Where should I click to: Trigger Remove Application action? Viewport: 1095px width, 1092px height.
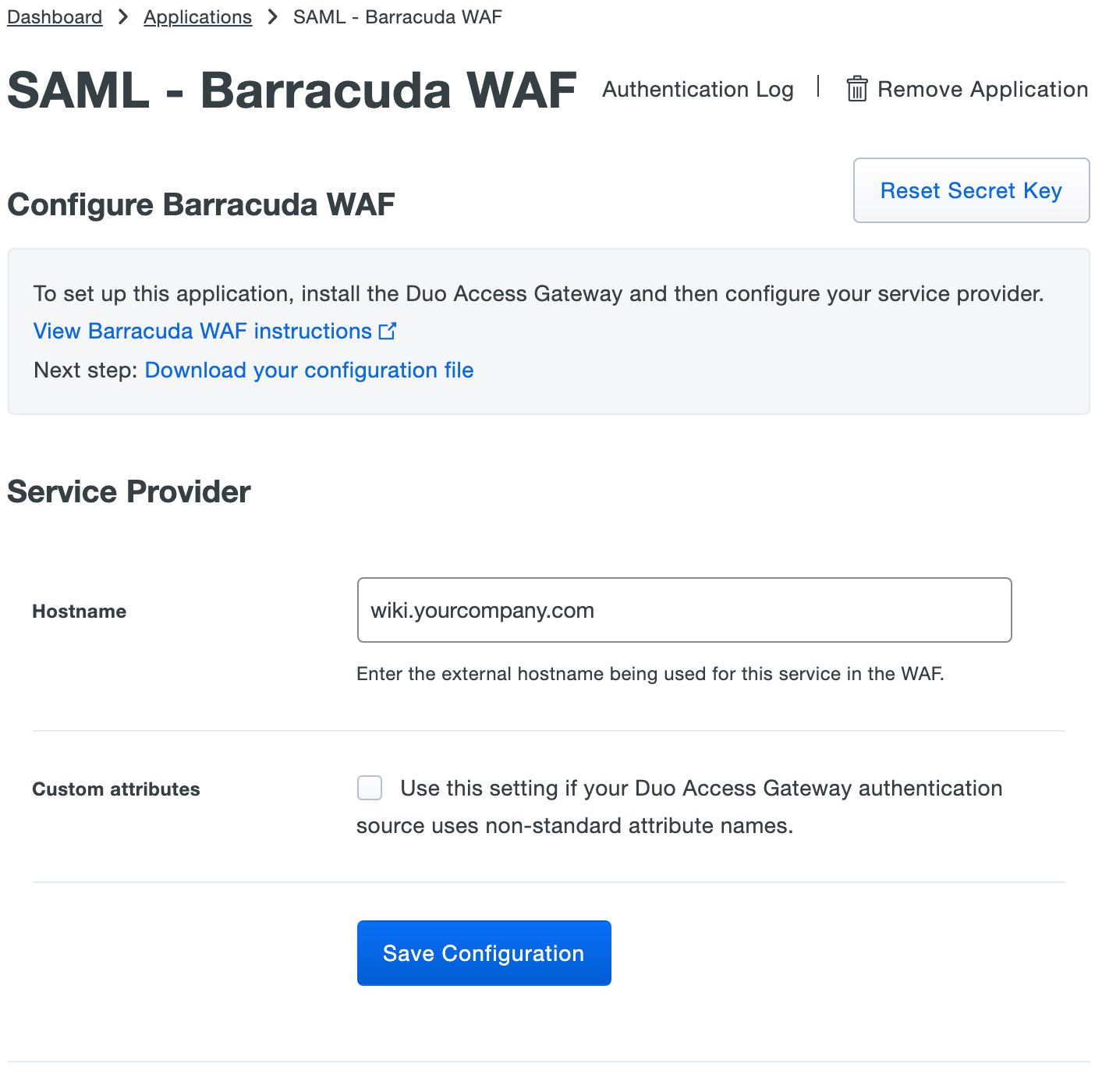pos(982,89)
